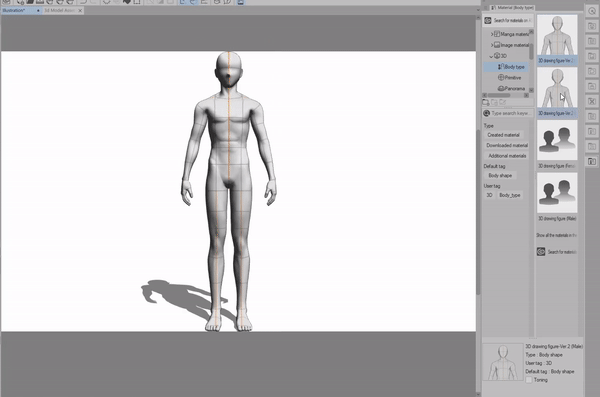This screenshot has width=600, height=397.
Task: Expand the Manga material tree node
Action: pos(492,34)
